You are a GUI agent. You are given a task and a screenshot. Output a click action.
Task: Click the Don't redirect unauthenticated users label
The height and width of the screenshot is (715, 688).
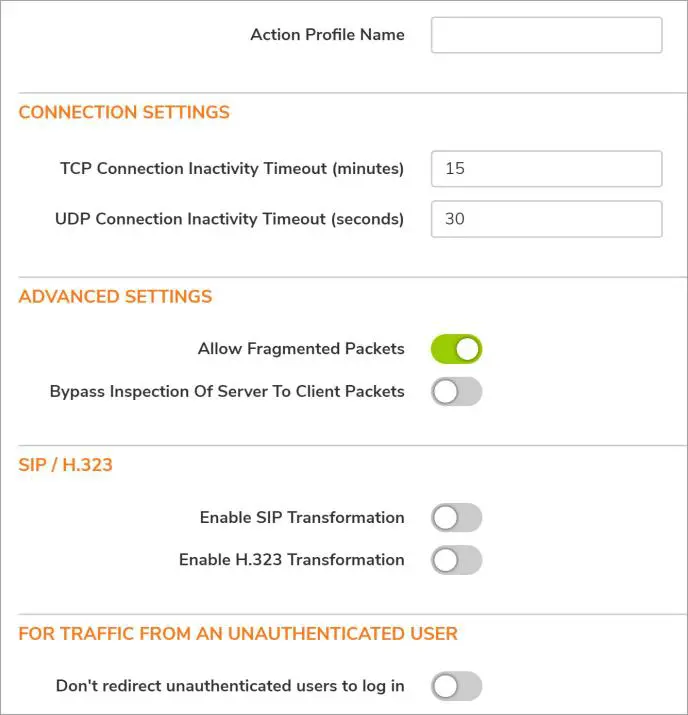click(x=230, y=686)
